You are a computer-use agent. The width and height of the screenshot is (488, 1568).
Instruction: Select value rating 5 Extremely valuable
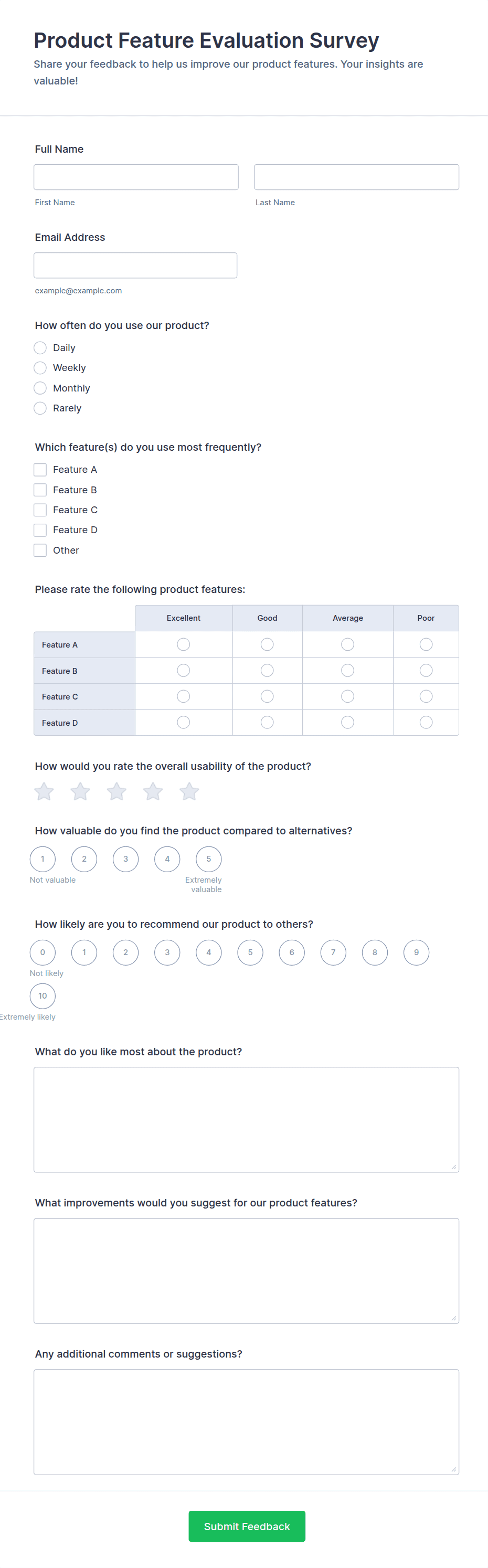click(x=209, y=859)
